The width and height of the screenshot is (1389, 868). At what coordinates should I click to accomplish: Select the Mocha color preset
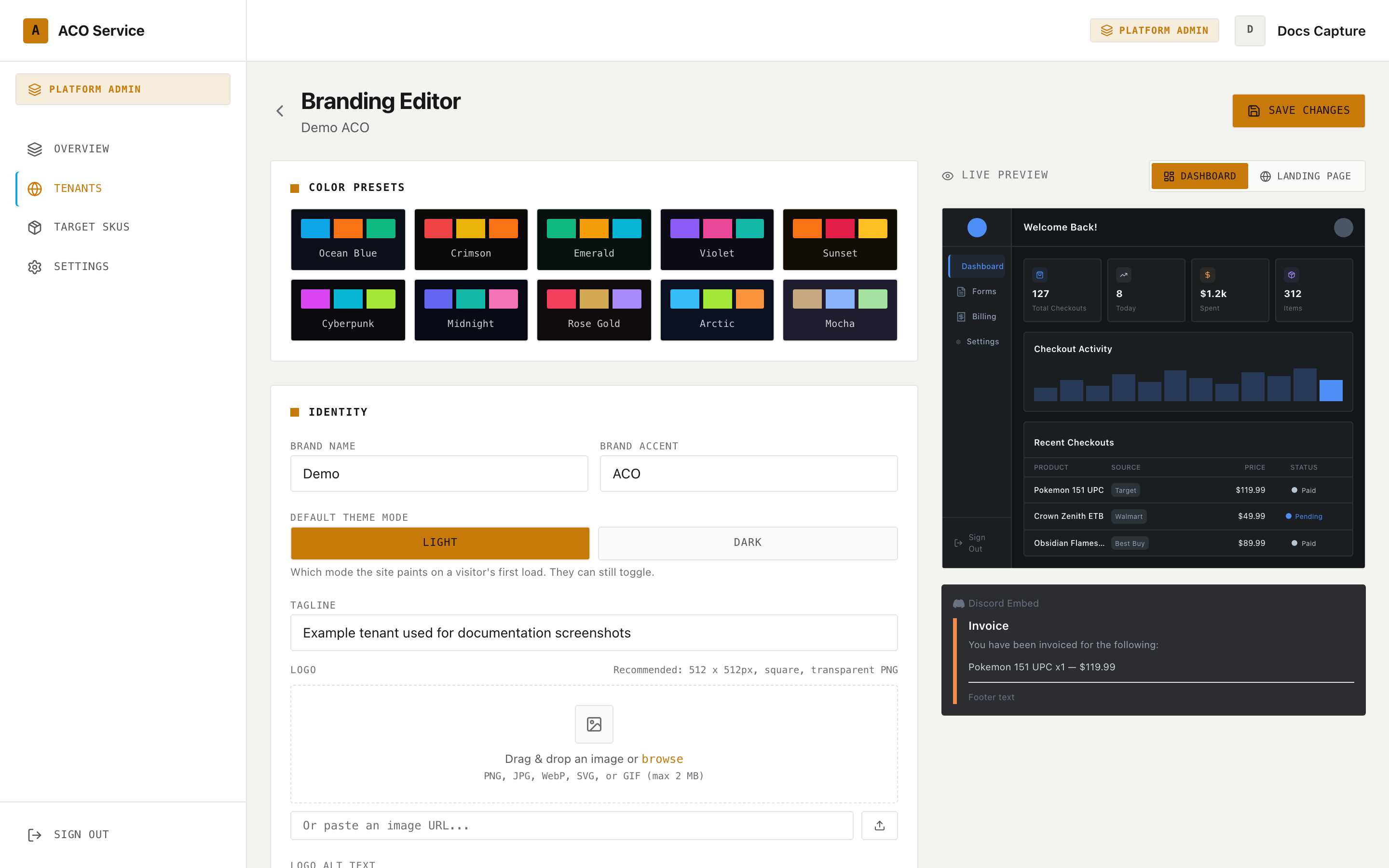coord(840,310)
